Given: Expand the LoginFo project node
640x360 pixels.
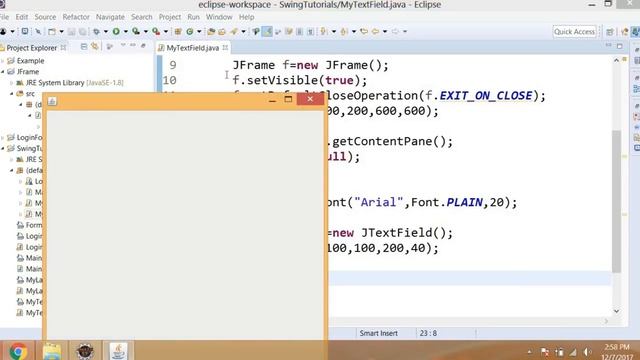Looking at the screenshot, I should [3, 138].
